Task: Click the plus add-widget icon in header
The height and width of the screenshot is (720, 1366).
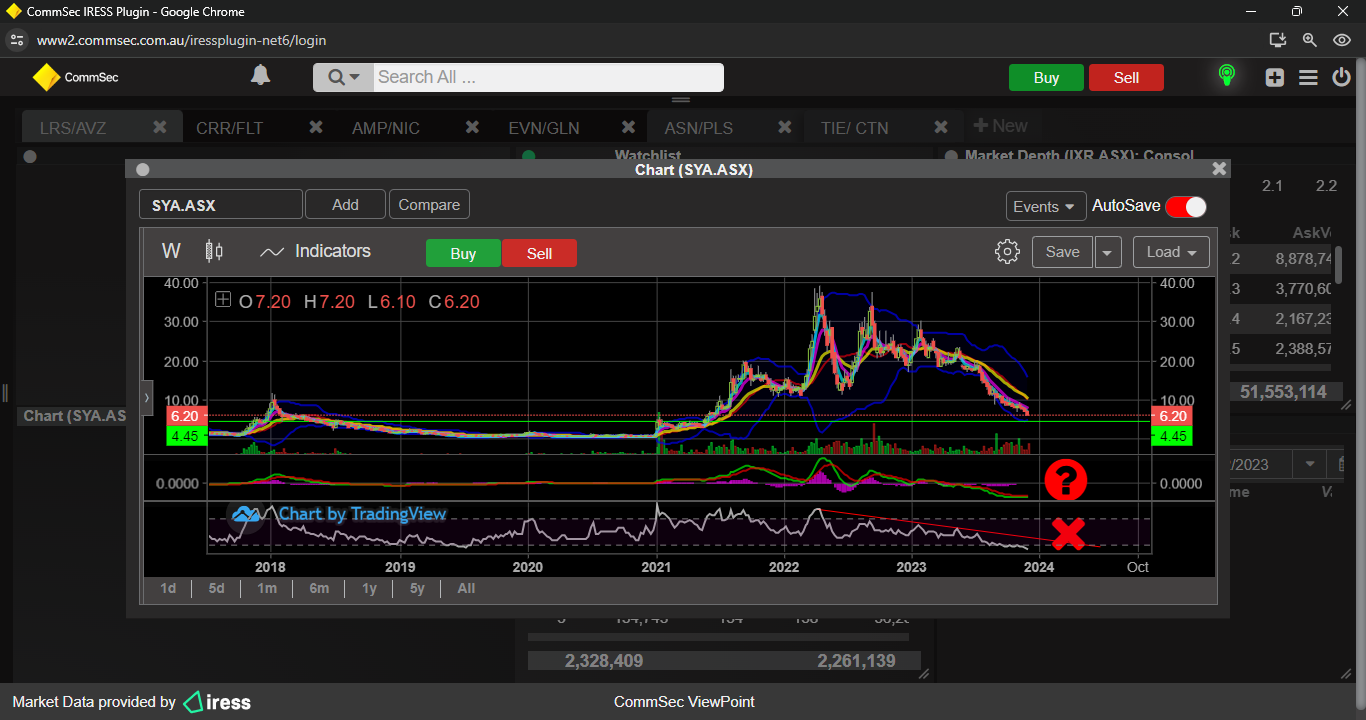Action: coord(1274,77)
